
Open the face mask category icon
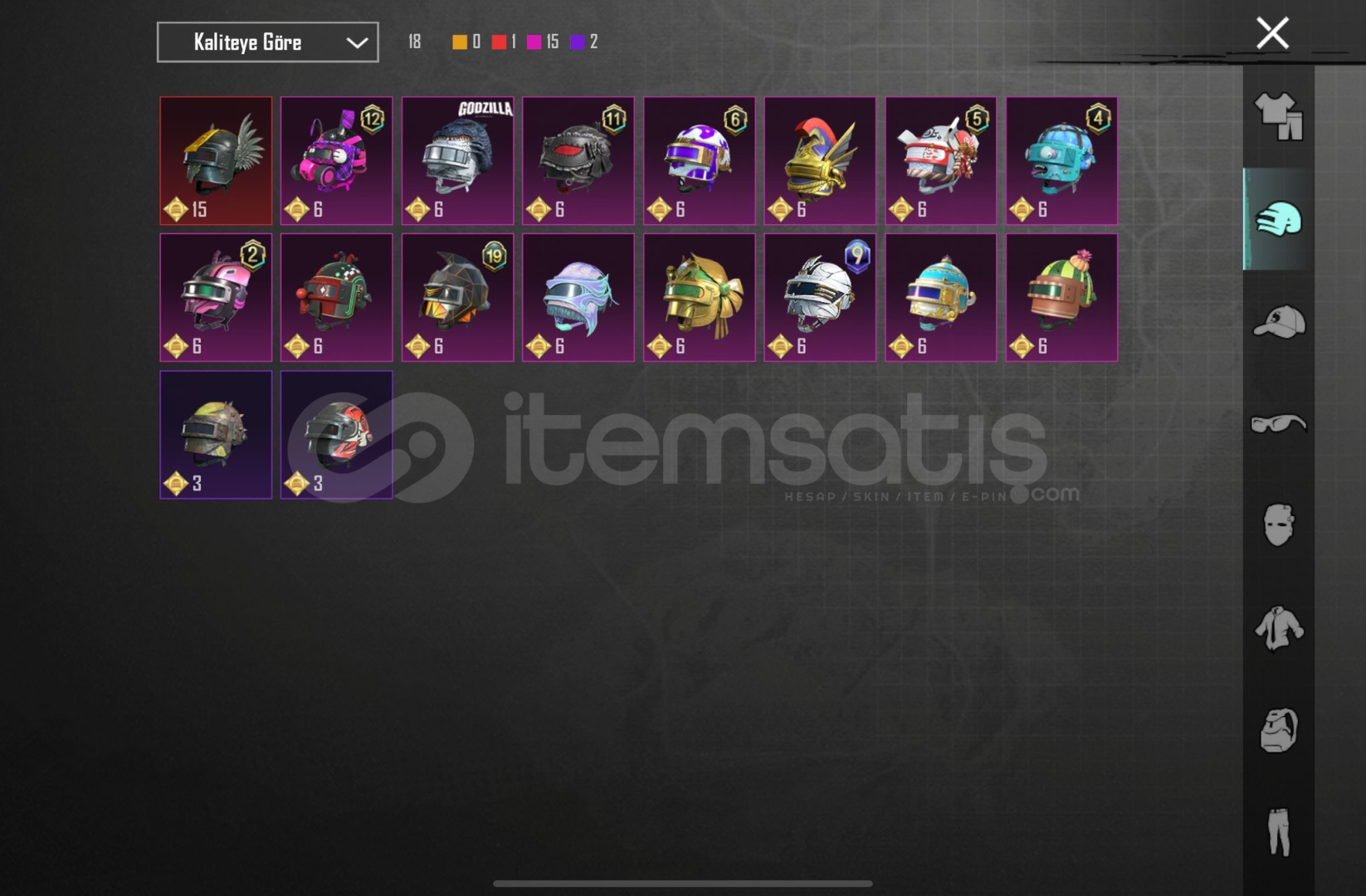[x=1279, y=525]
